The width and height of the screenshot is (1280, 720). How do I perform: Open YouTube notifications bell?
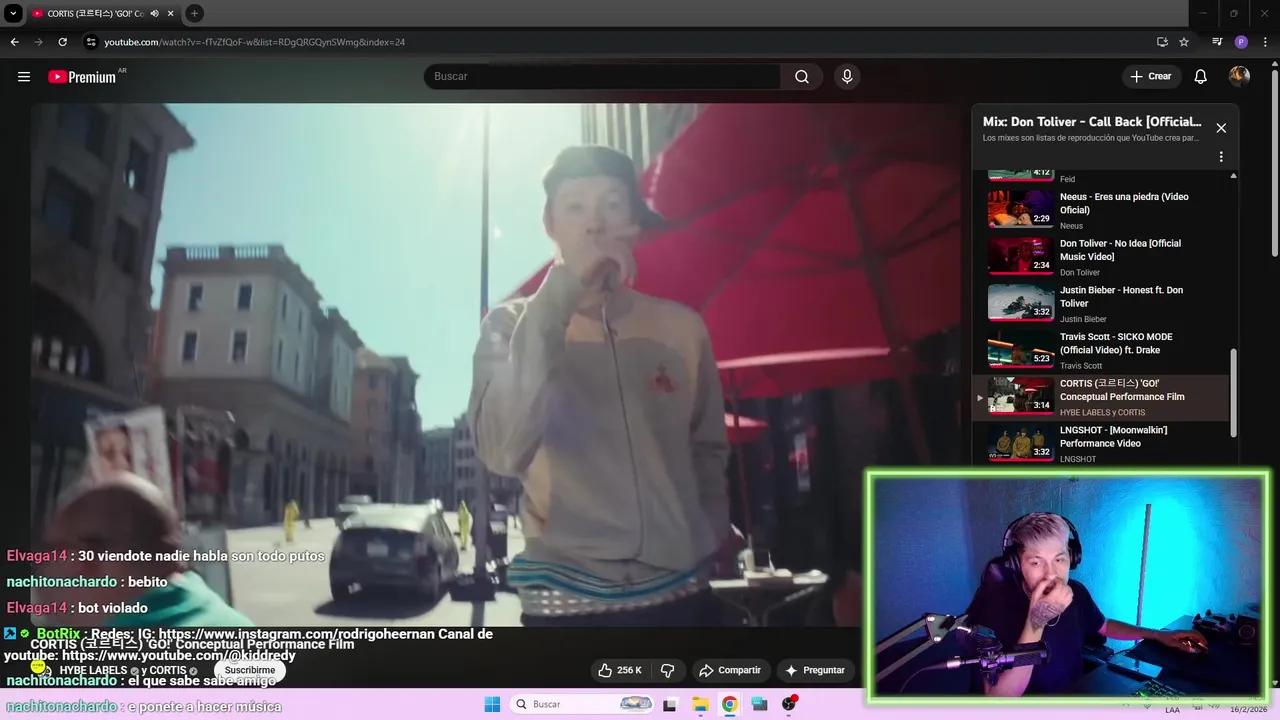(x=1201, y=77)
